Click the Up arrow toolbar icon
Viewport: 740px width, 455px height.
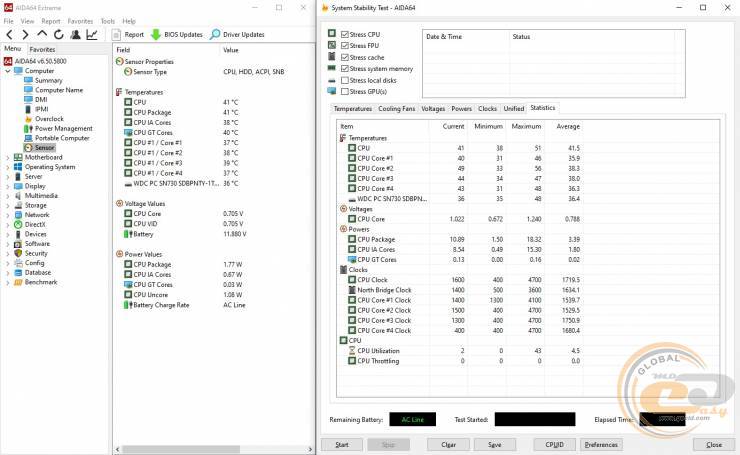point(42,34)
